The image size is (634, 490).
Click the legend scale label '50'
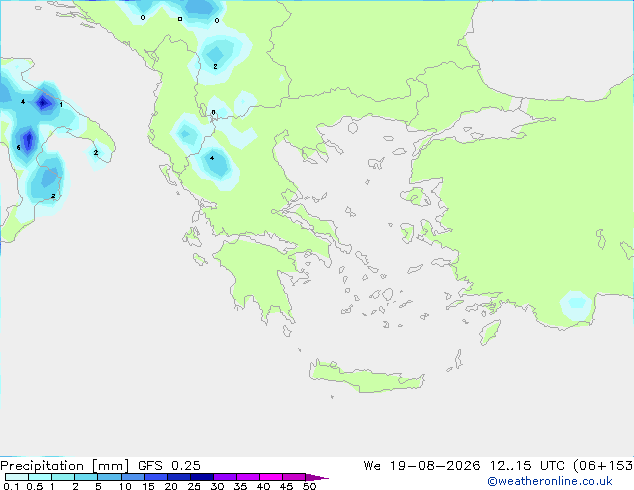pyautogui.click(x=309, y=486)
